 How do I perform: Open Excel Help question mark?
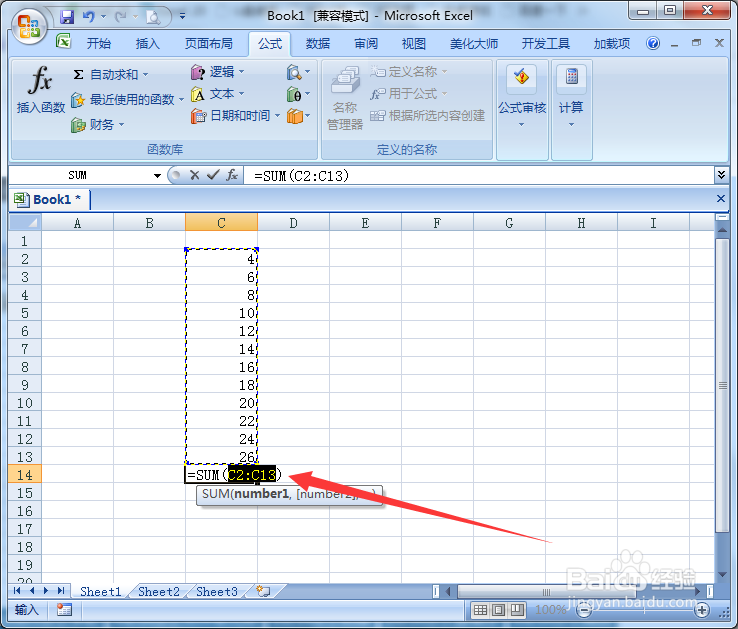coord(653,44)
